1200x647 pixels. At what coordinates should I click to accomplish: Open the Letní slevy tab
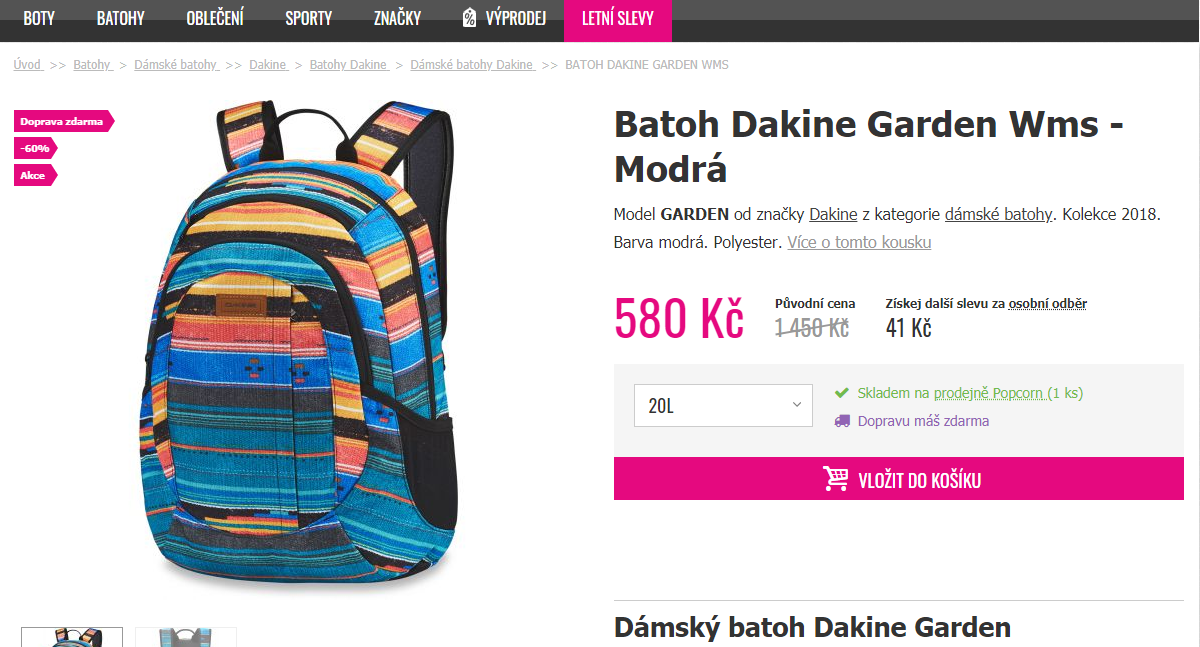[618, 19]
